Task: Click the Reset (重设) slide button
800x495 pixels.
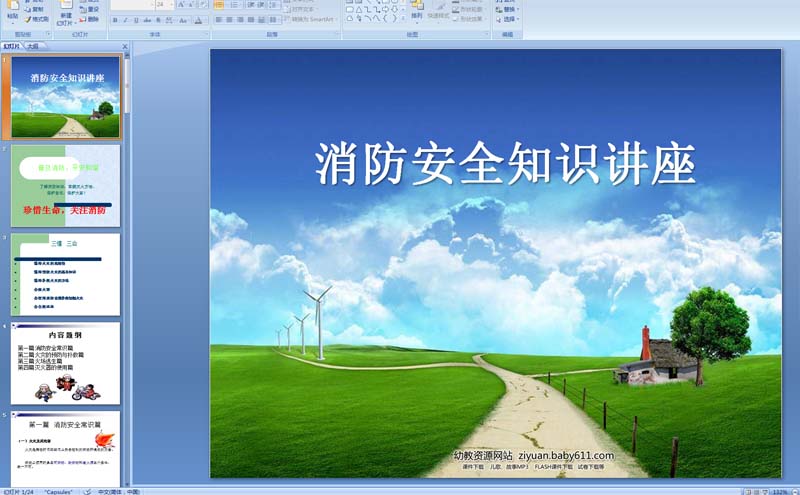Action: coord(89,9)
